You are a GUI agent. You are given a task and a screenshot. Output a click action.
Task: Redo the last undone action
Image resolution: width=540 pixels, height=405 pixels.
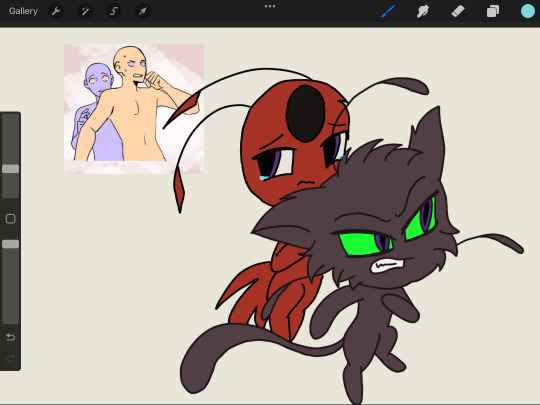pyautogui.click(x=11, y=358)
